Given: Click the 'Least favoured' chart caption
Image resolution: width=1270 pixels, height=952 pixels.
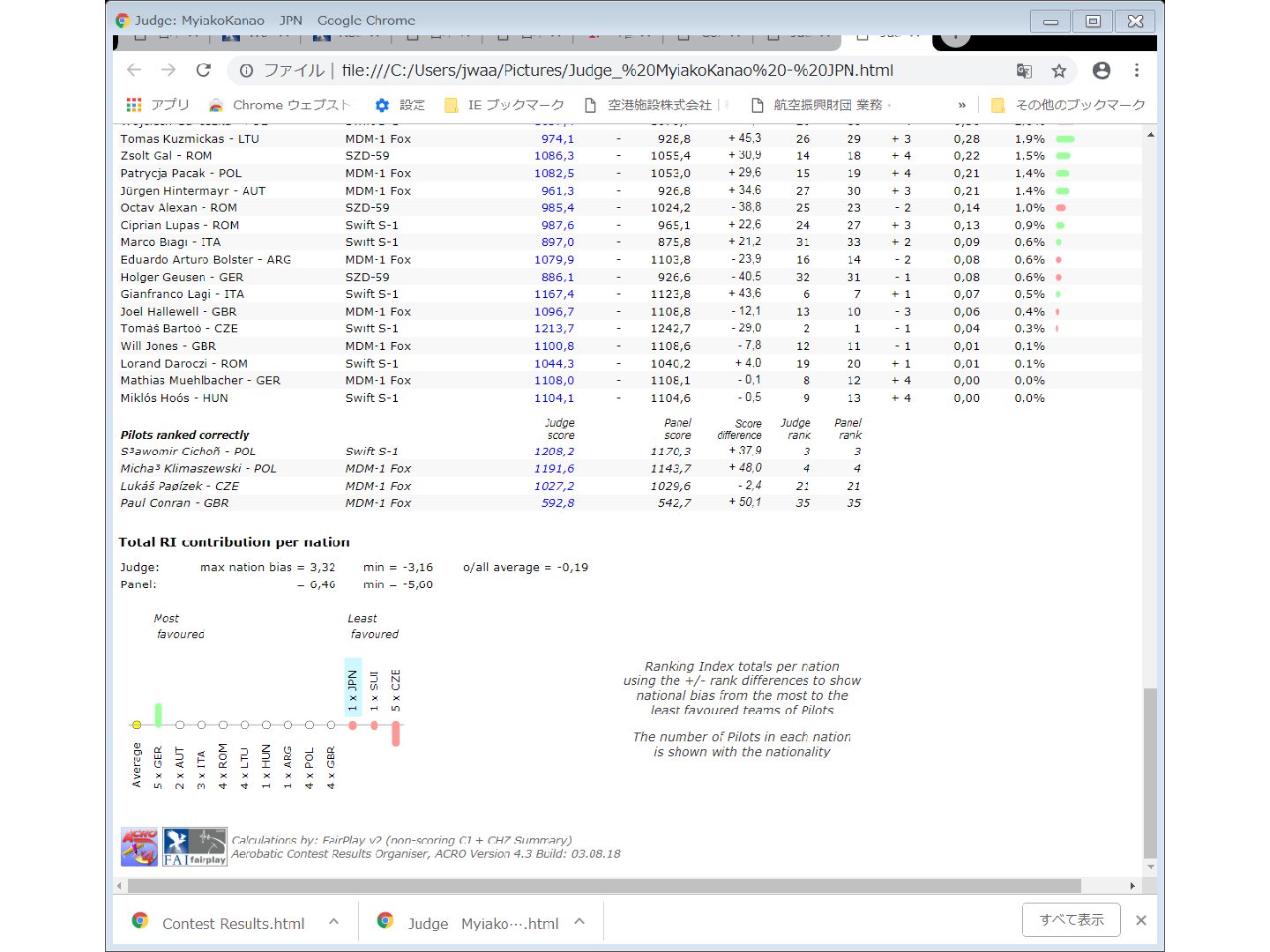Looking at the screenshot, I should 374,627.
